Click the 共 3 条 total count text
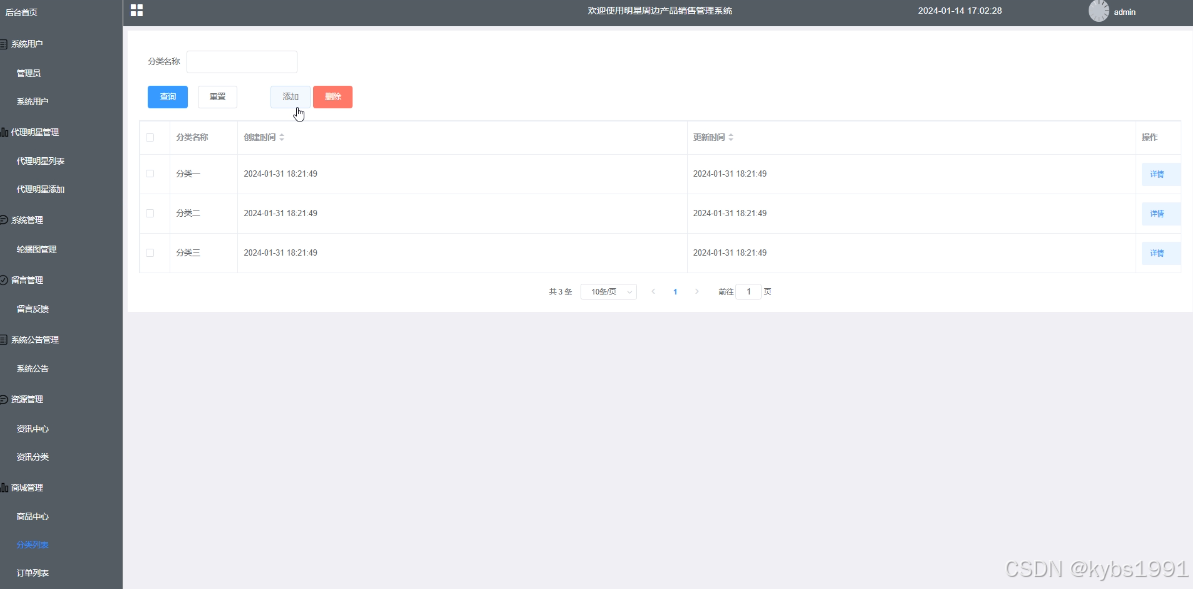Viewport: 1193px width, 589px height. point(560,291)
